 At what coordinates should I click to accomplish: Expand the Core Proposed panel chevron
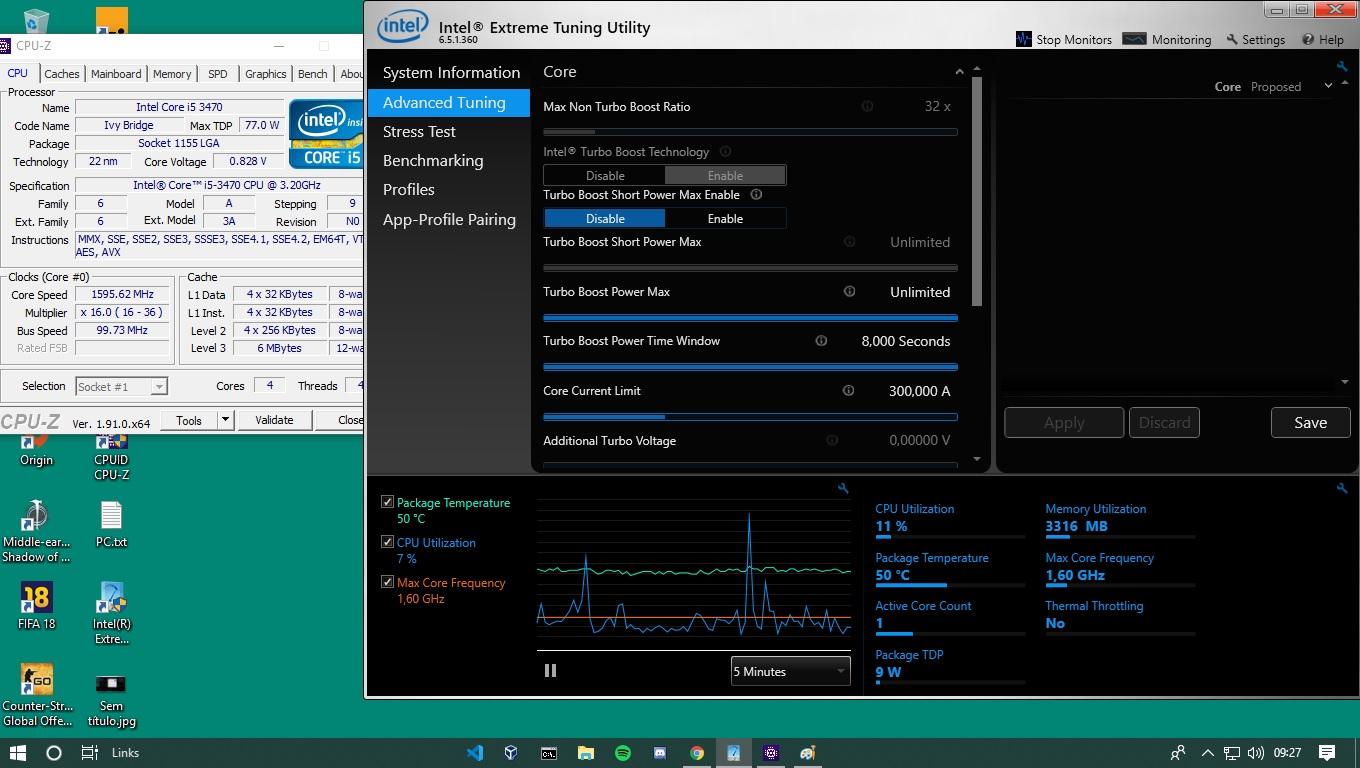tap(1328, 86)
